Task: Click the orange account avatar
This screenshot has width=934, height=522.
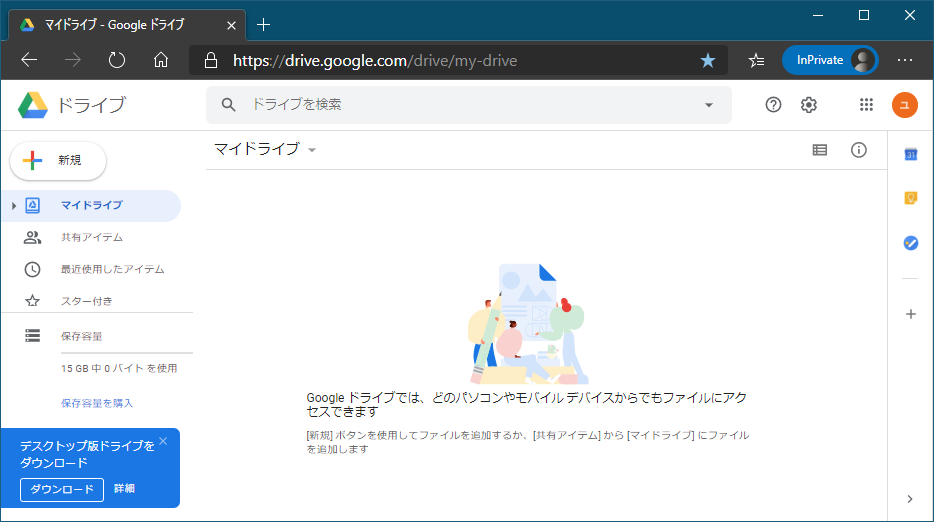Action: click(904, 105)
